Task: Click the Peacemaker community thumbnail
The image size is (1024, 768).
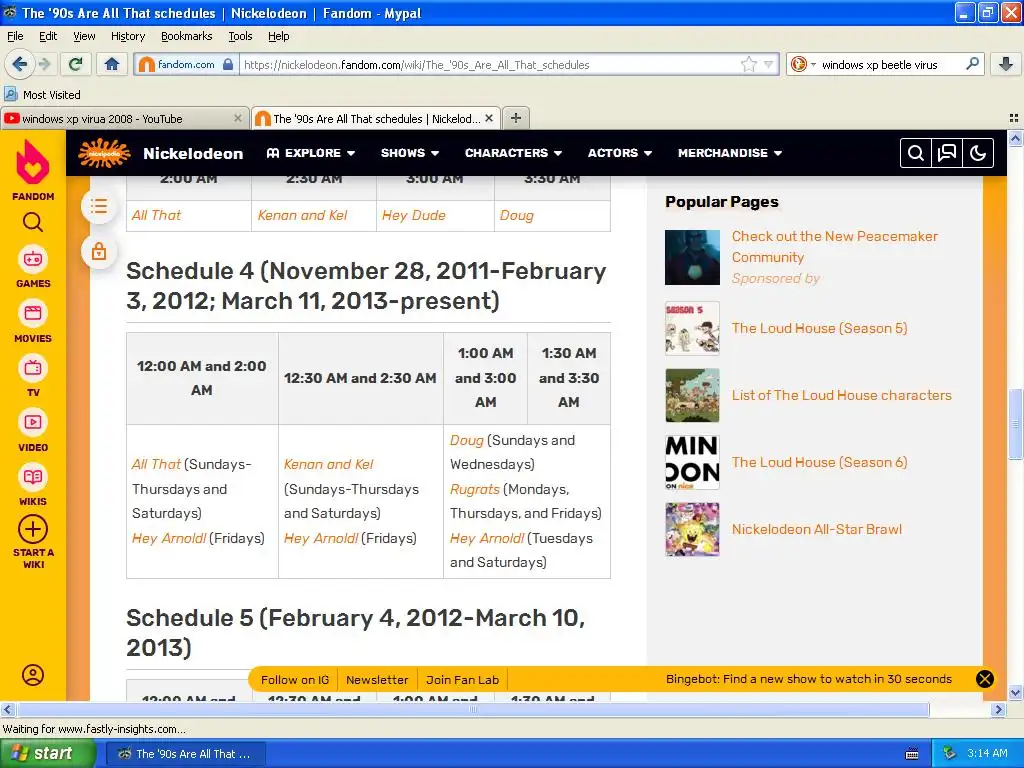Action: (x=692, y=257)
